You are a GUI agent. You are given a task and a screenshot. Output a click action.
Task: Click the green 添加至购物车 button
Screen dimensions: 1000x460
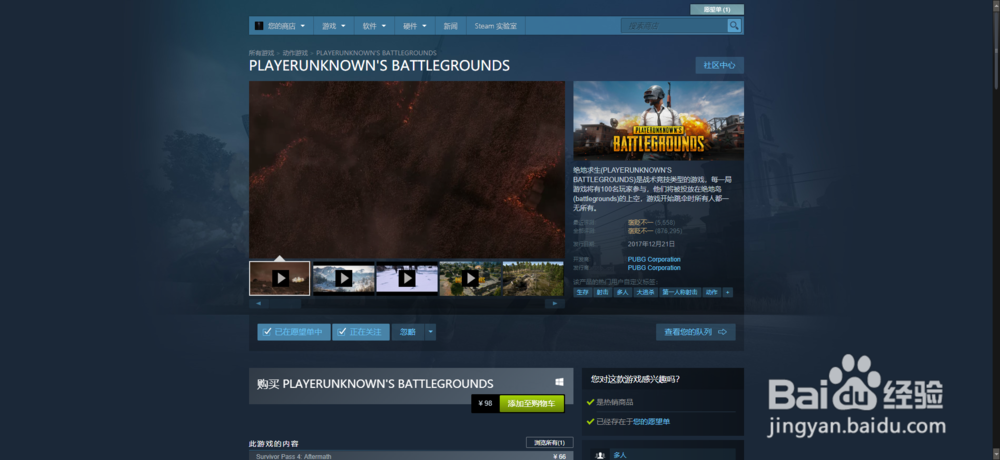(x=531, y=403)
